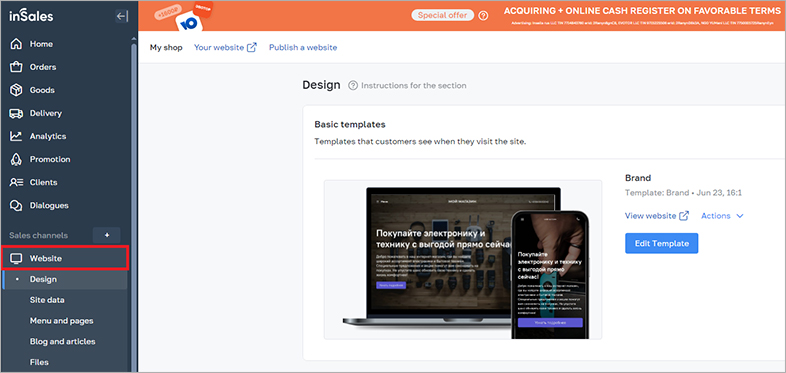Collapse the sidebar with the arrow icon

[x=122, y=16]
